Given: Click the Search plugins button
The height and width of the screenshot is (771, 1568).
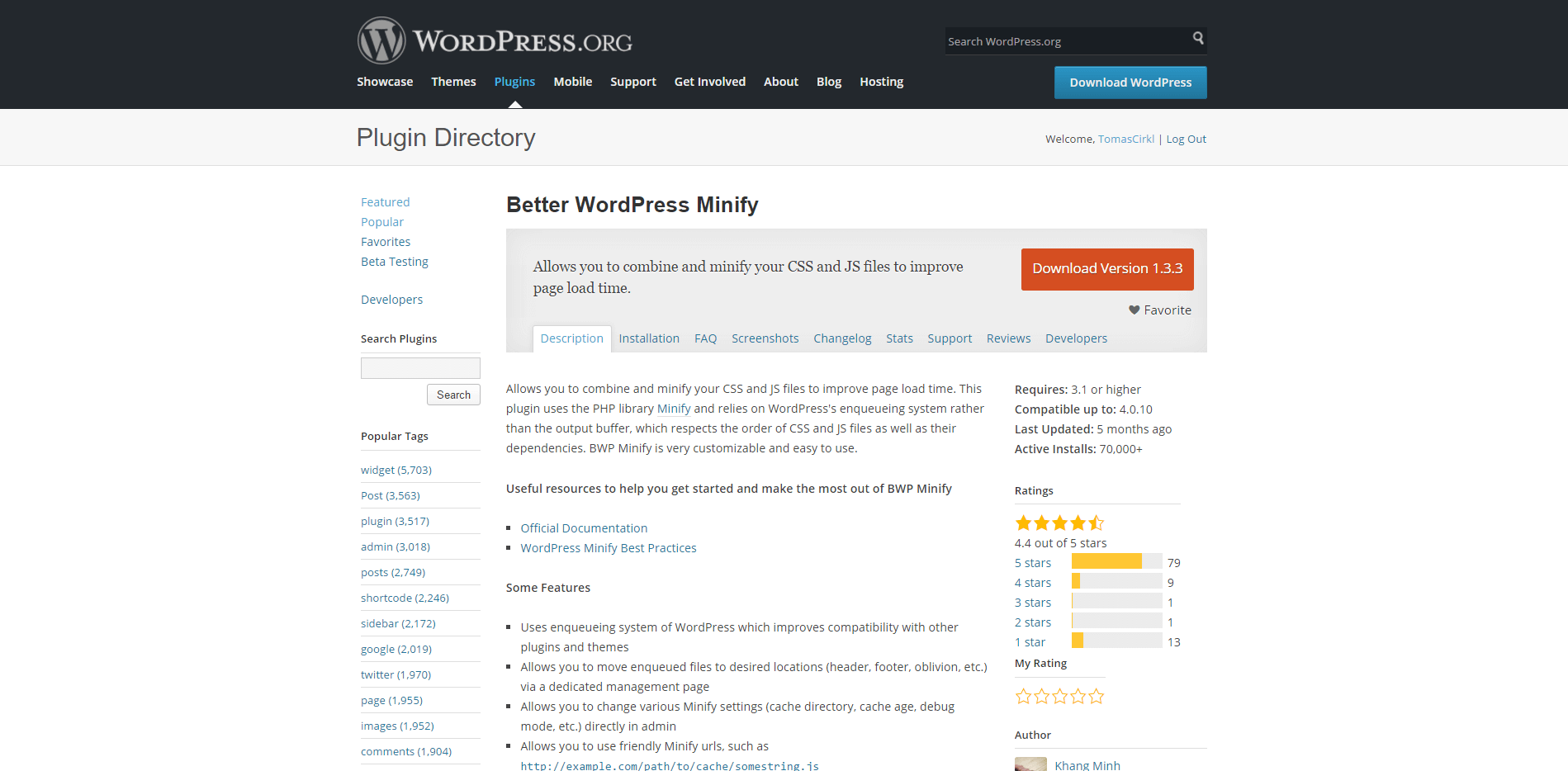Looking at the screenshot, I should pyautogui.click(x=453, y=395).
